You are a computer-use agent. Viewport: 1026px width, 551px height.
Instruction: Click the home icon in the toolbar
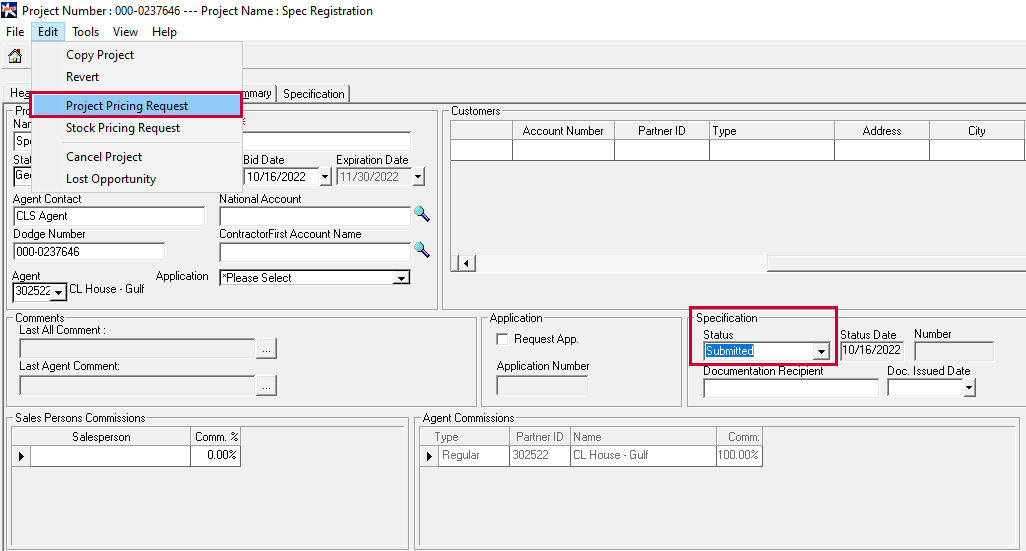click(15, 56)
